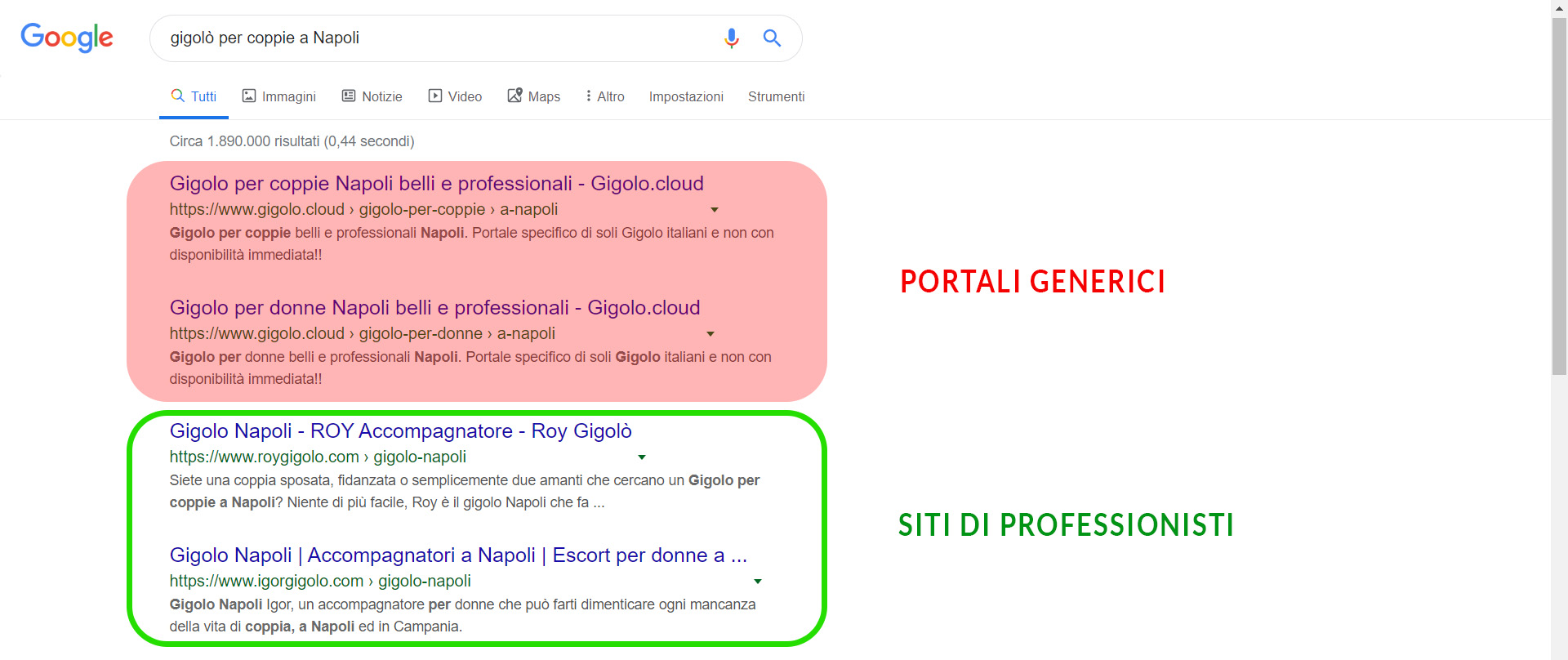Start voice search with microphone icon

pyautogui.click(x=732, y=38)
